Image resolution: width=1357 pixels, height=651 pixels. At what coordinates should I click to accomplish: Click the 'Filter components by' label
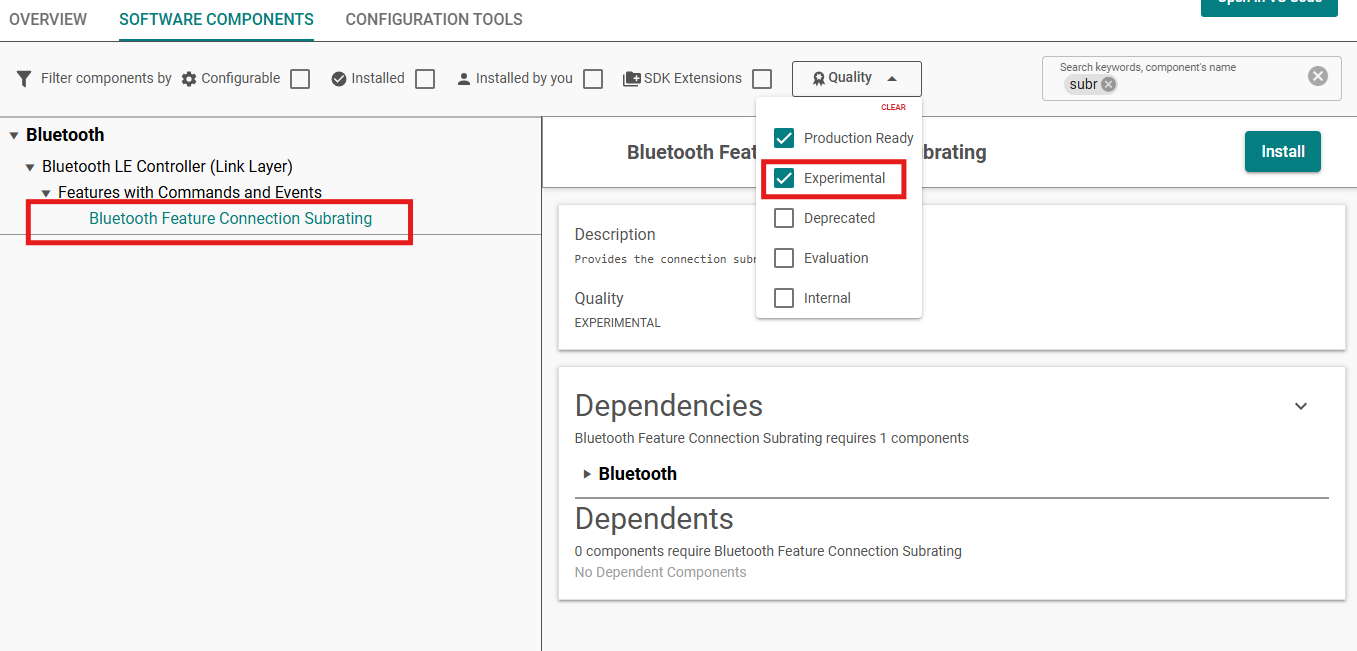point(106,78)
